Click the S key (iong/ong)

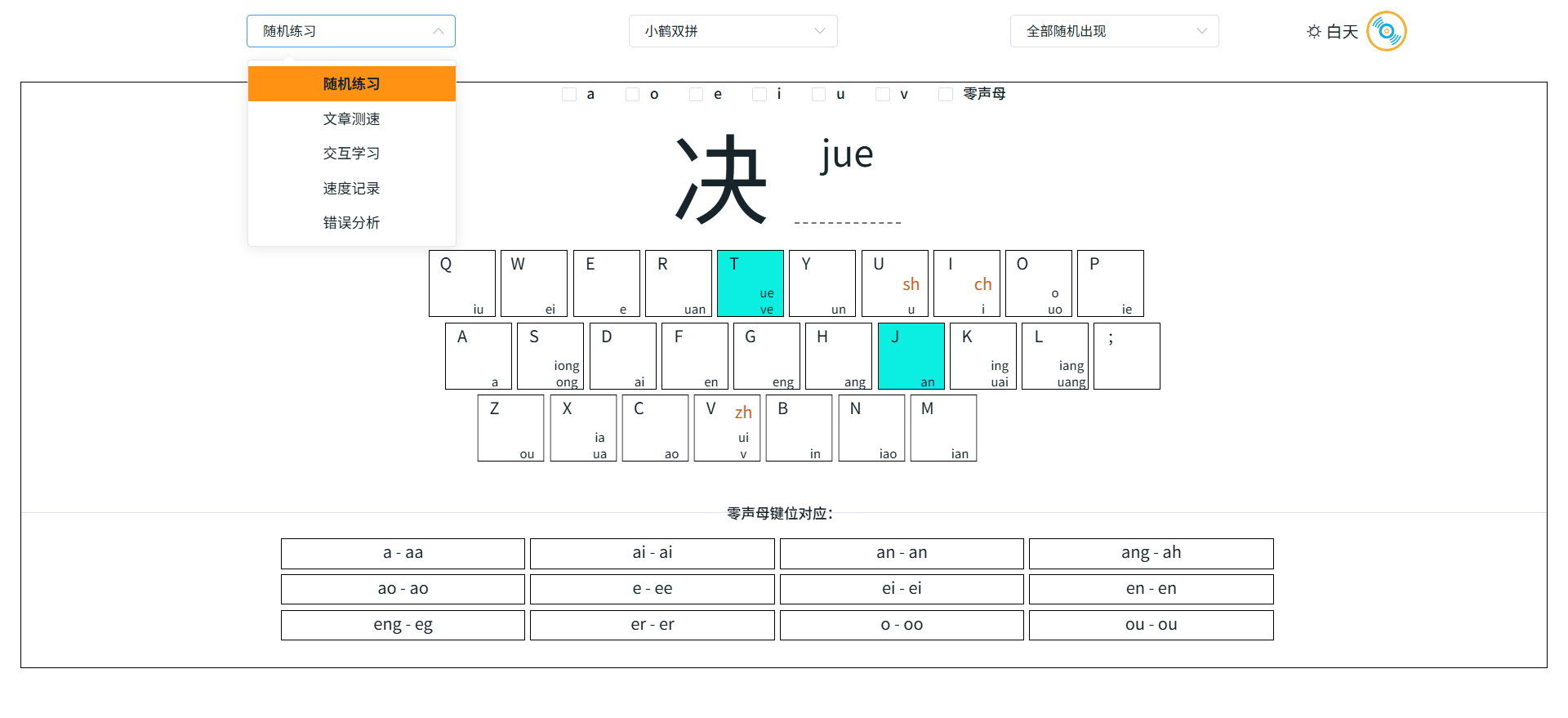coord(550,356)
